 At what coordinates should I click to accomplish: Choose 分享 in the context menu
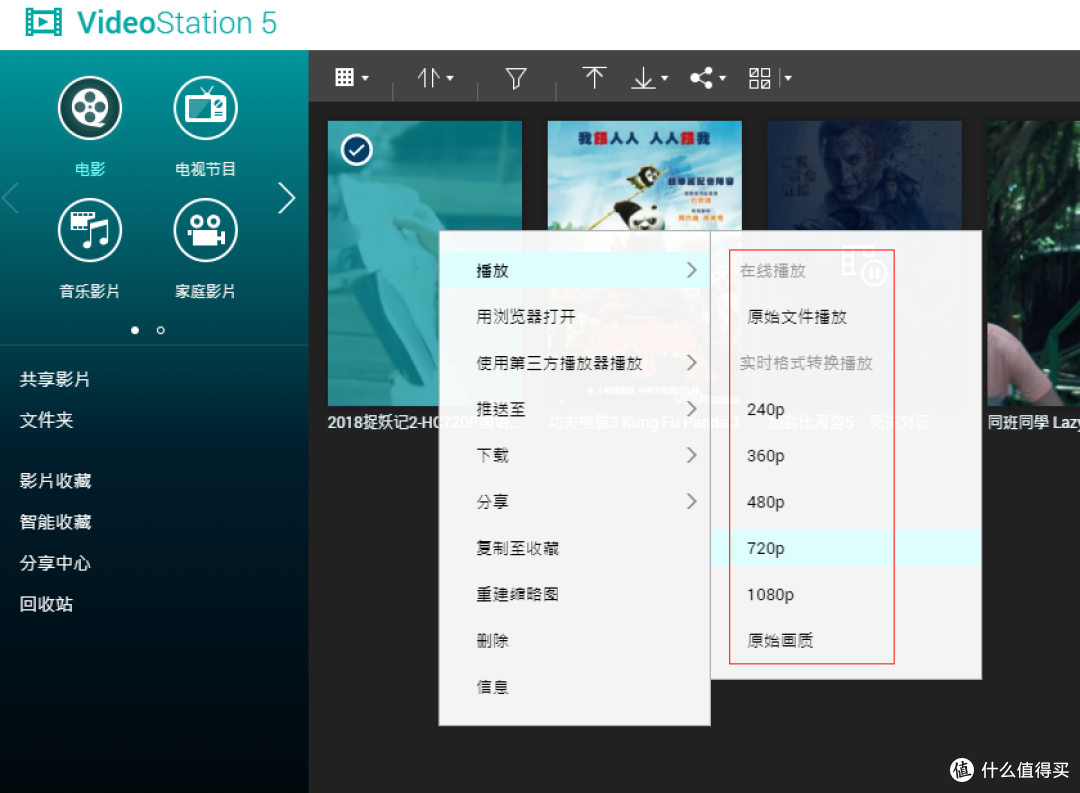[x=574, y=501]
